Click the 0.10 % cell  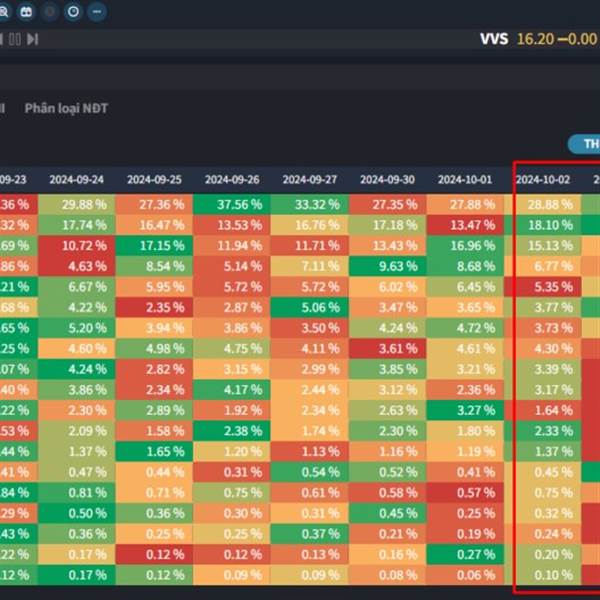[x=543, y=575]
